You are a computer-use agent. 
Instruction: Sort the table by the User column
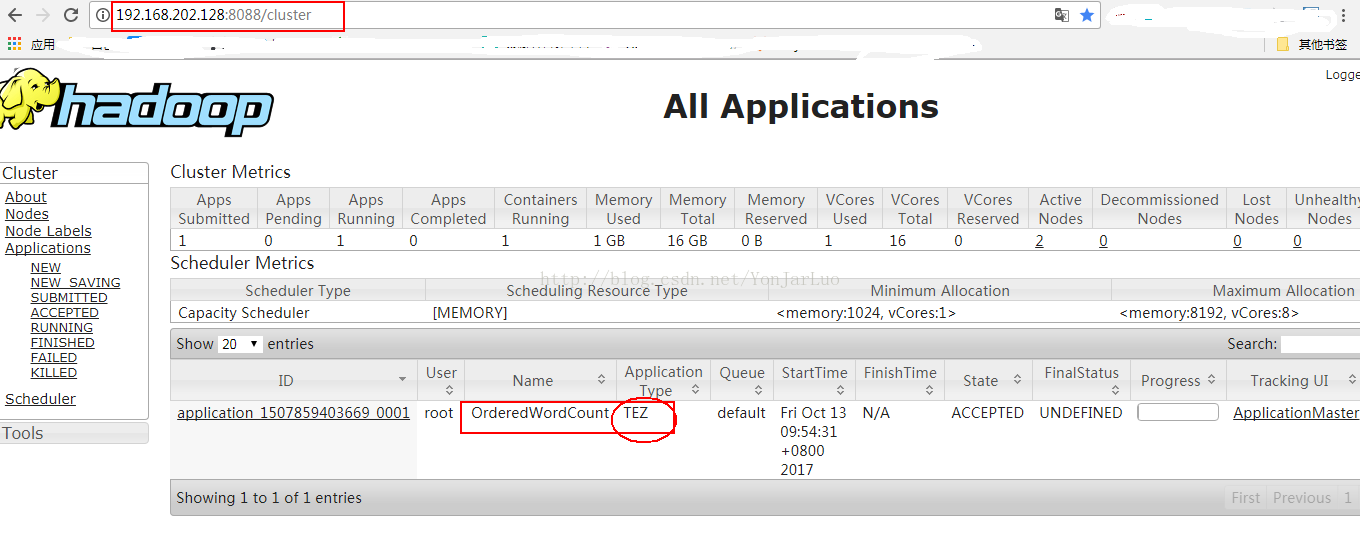441,381
